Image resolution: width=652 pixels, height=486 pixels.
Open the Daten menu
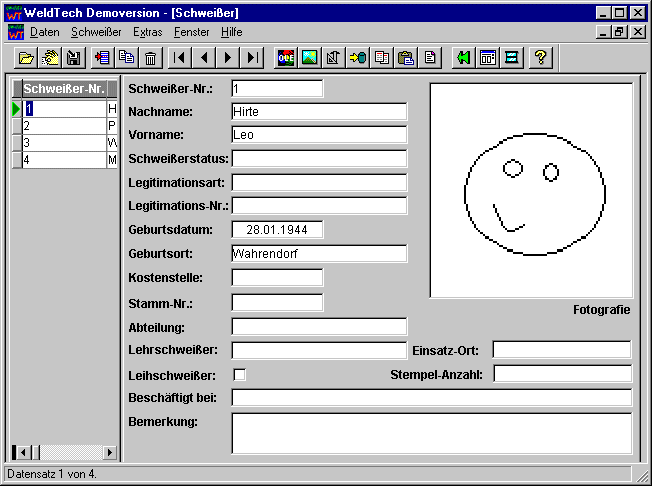click(x=44, y=32)
